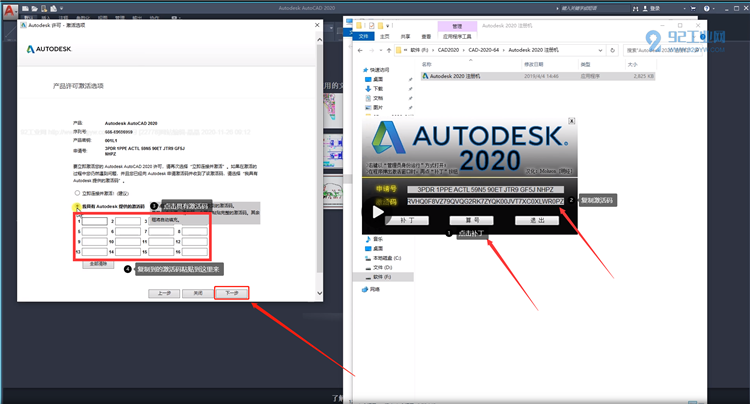Close the Autodesk license activation dialog
The width and height of the screenshot is (750, 404).
pos(317,25)
